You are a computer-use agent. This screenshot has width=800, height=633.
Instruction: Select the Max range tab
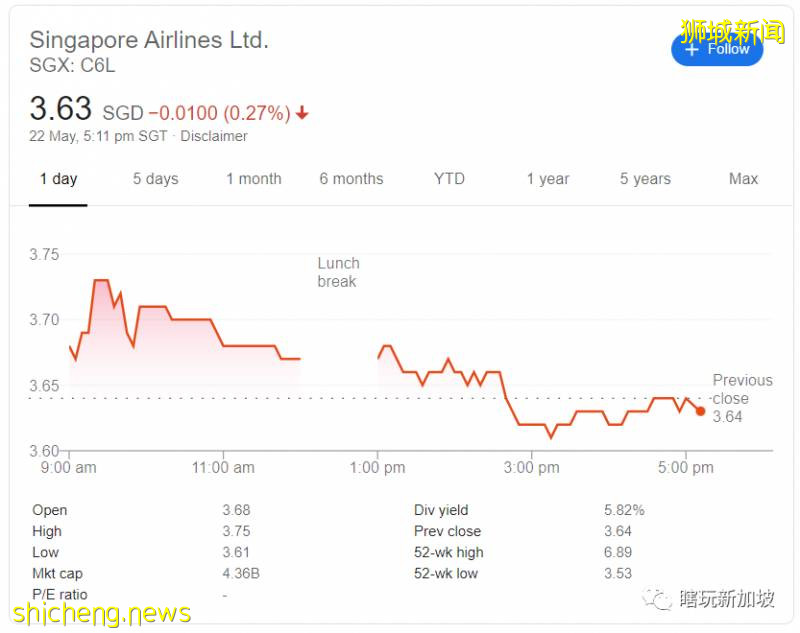(743, 179)
